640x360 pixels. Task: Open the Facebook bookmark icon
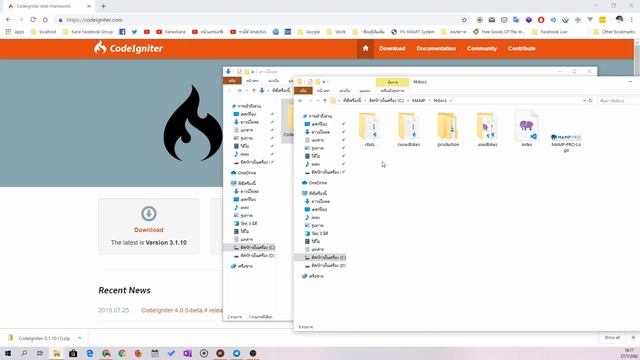[x=122, y=31]
